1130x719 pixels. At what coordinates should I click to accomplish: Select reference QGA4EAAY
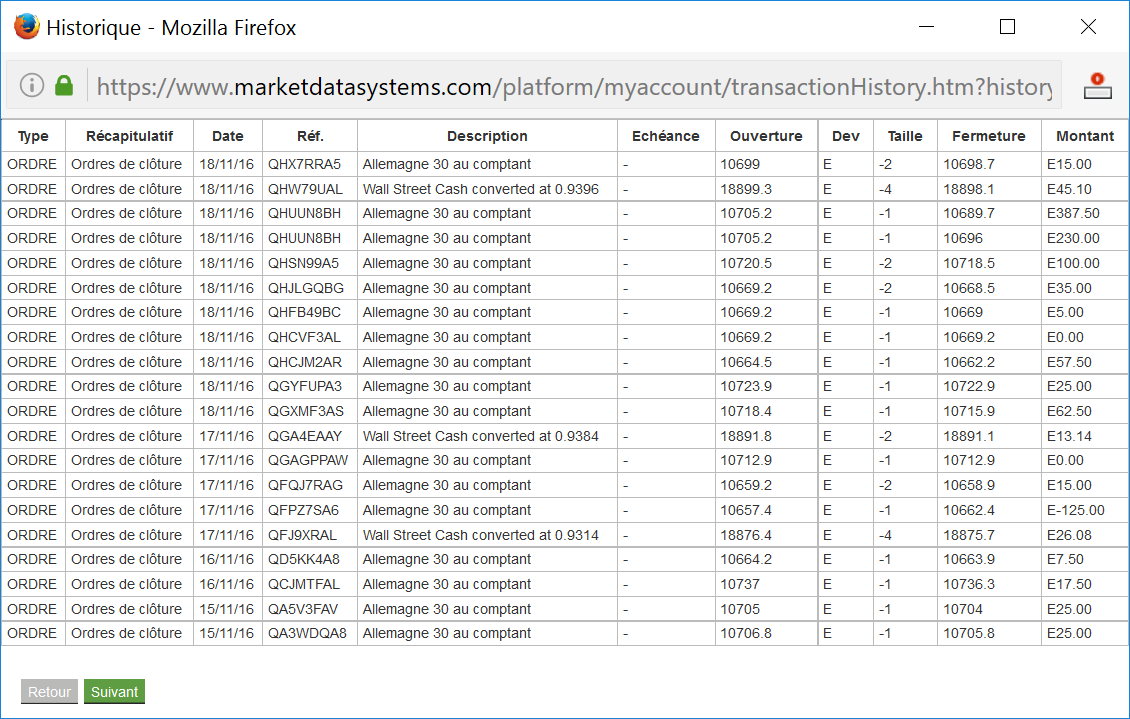point(305,436)
